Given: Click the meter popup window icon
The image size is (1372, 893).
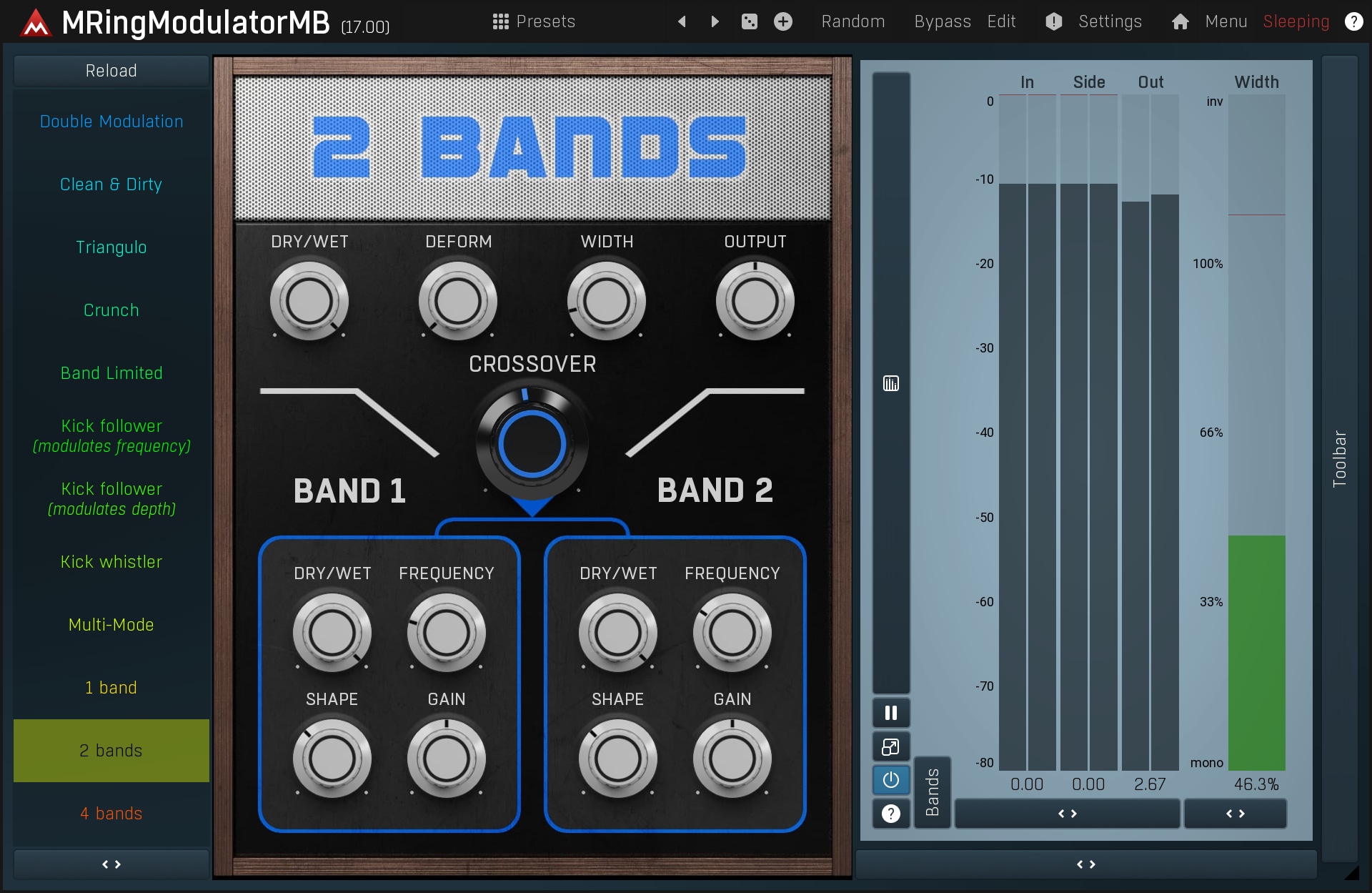Looking at the screenshot, I should click(x=890, y=747).
